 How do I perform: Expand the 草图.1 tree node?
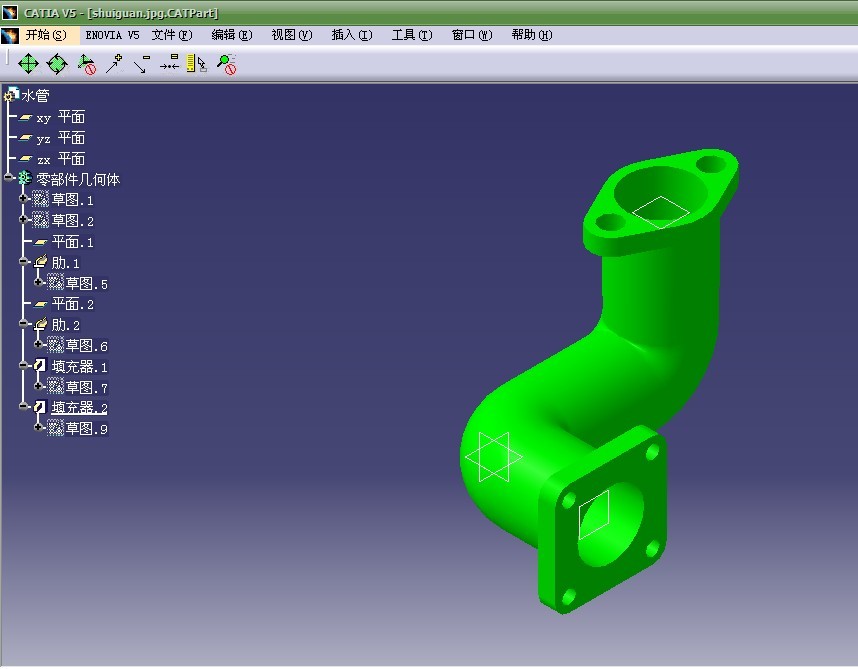pos(24,199)
